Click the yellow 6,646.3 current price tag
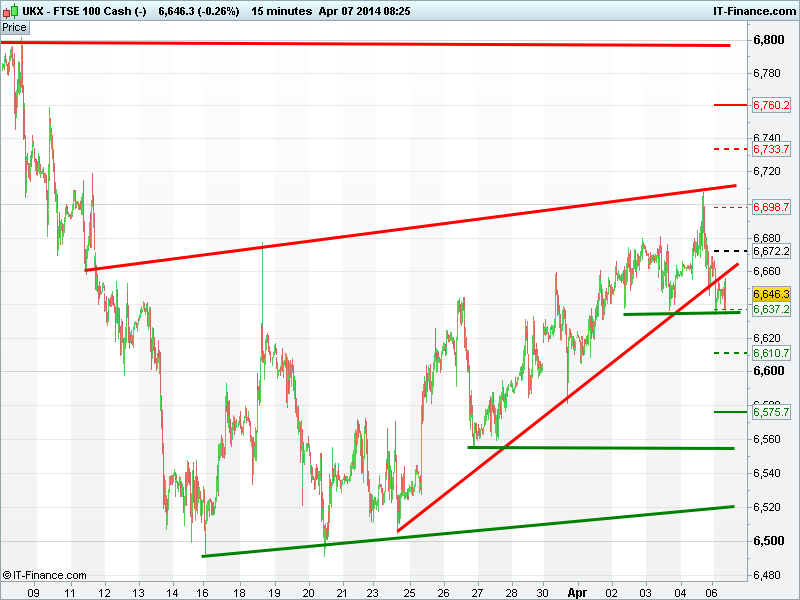This screenshot has height=600, width=800. [x=771, y=294]
